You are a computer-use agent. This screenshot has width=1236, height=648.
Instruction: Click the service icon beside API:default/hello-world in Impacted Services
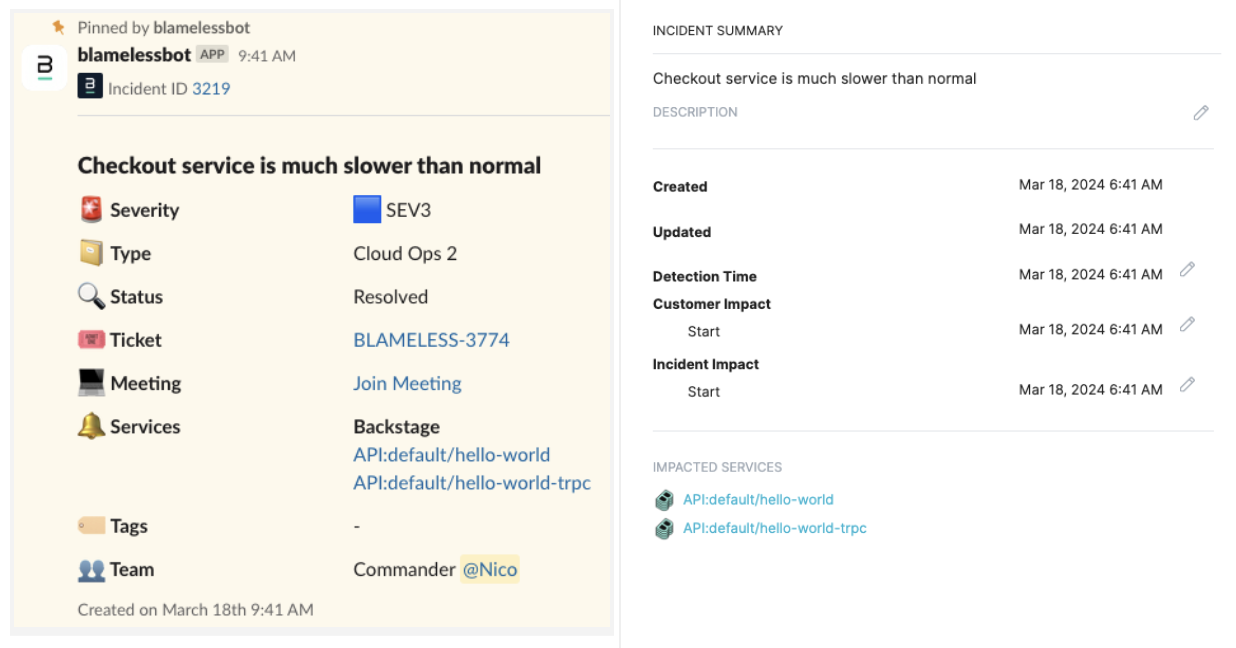coord(664,500)
